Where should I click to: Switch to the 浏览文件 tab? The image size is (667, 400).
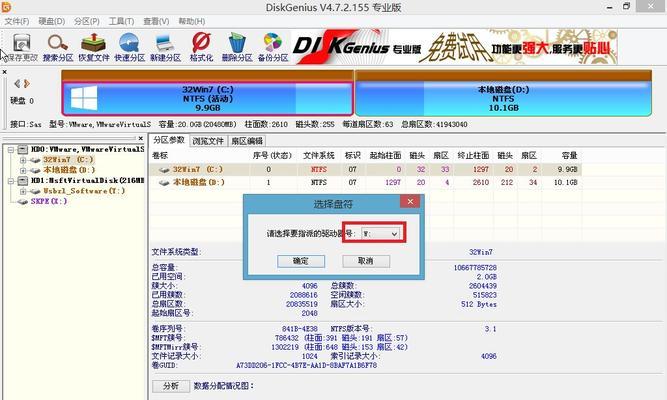[208, 141]
